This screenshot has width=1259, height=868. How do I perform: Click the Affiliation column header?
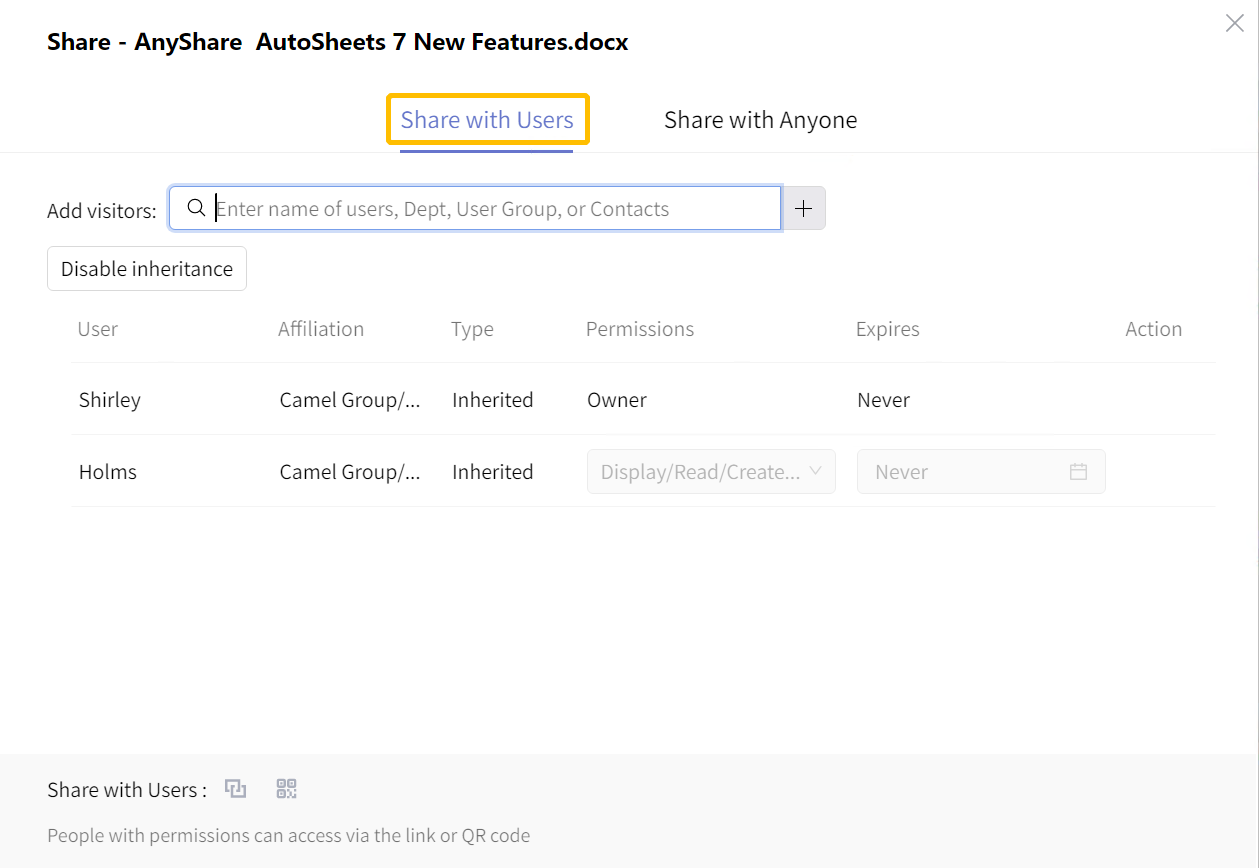tap(321, 329)
